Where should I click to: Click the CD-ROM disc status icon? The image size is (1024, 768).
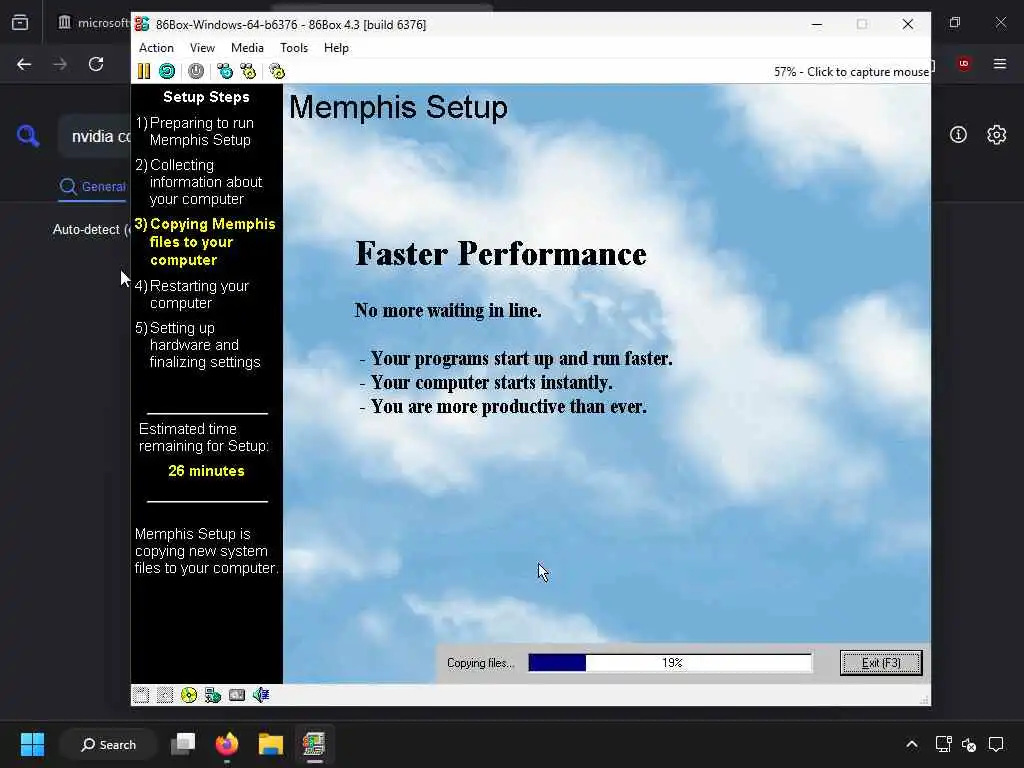click(x=189, y=696)
